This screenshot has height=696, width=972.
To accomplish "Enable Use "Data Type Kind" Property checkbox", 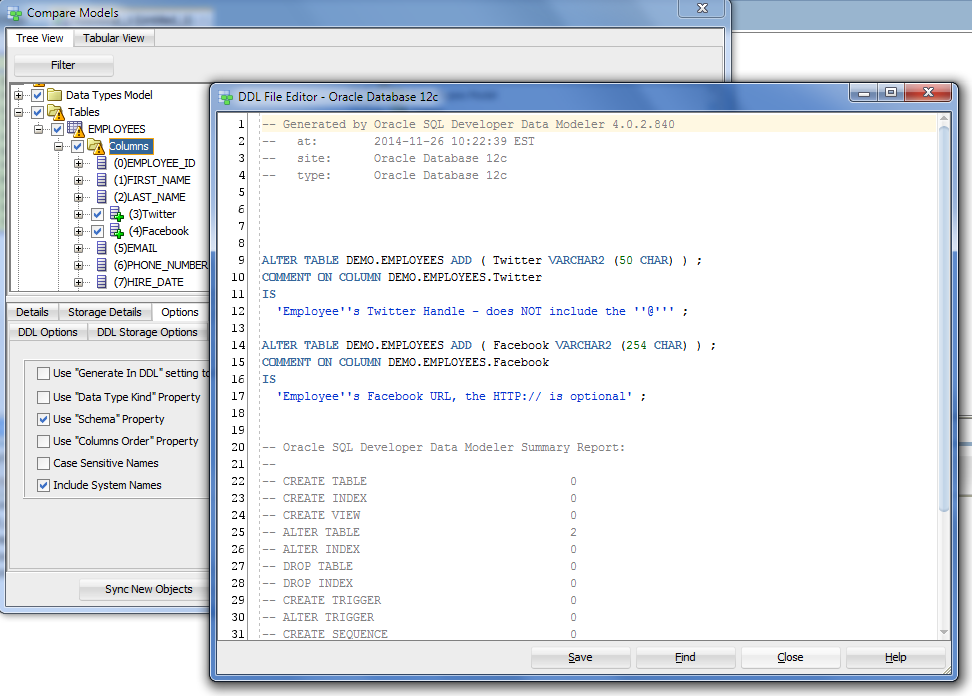I will (x=43, y=397).
